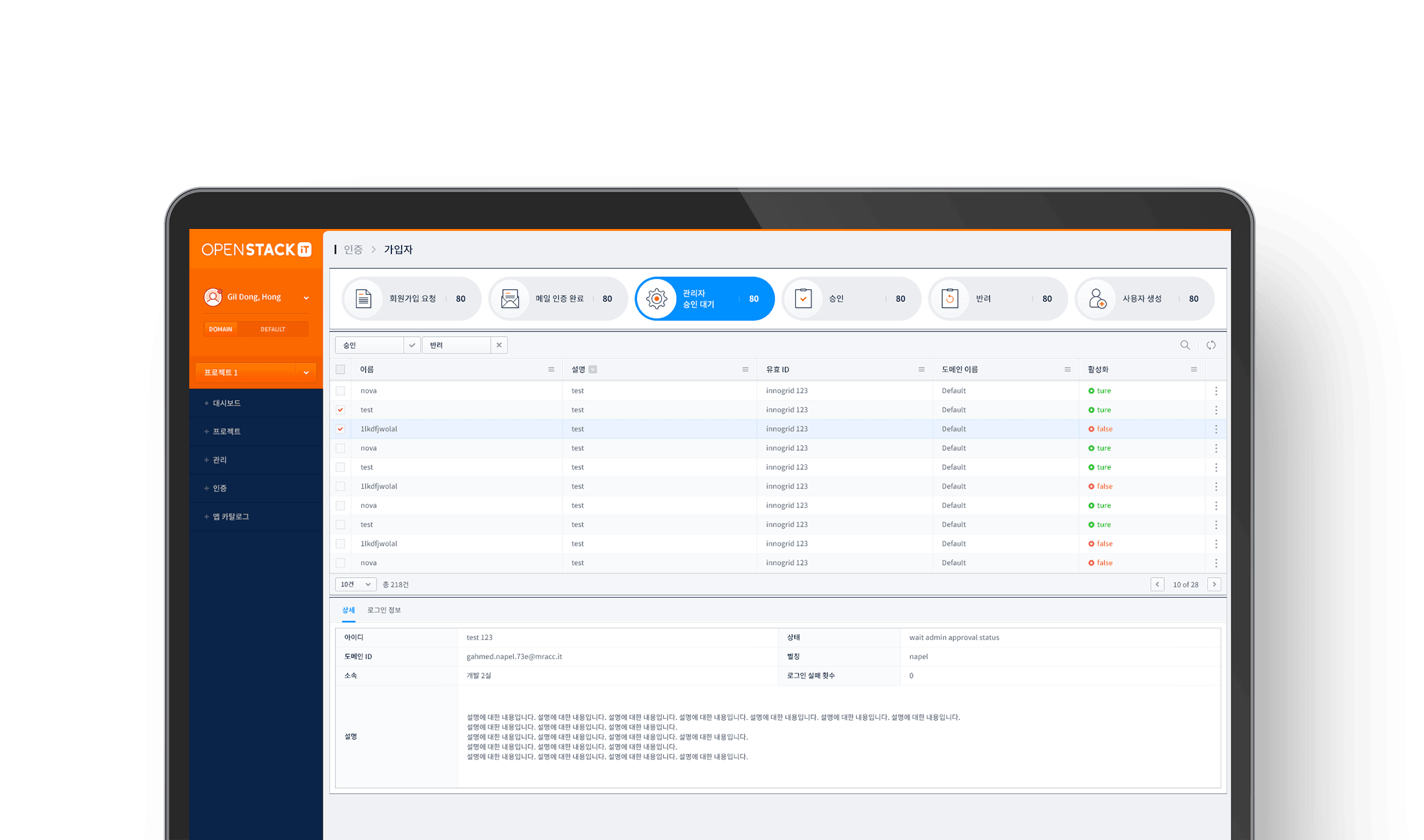Click the 회원가입 요청 document icon
The image size is (1424, 840).
[364, 299]
